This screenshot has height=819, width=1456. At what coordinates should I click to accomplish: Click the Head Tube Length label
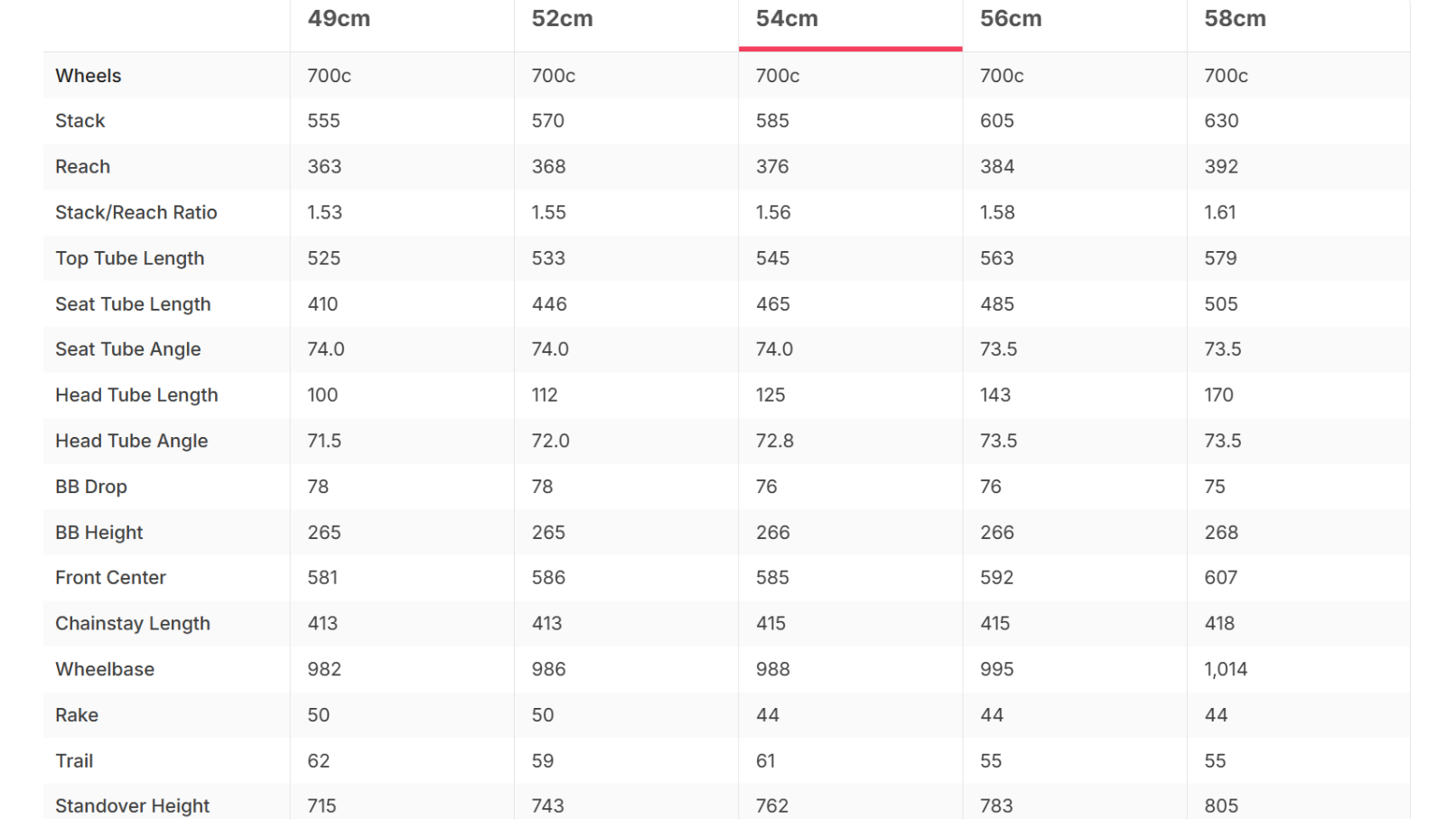(137, 396)
